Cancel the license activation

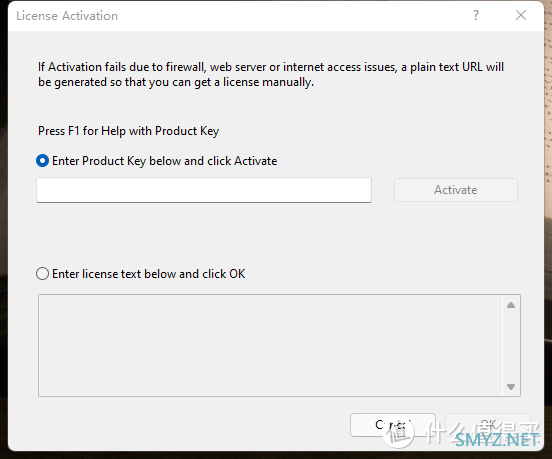tap(393, 425)
